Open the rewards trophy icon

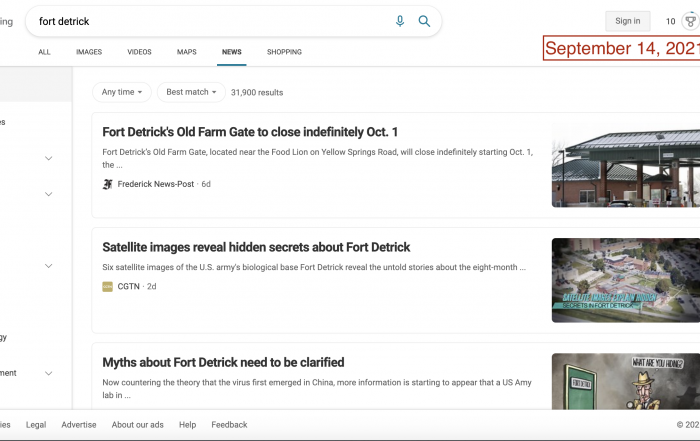coord(691,21)
